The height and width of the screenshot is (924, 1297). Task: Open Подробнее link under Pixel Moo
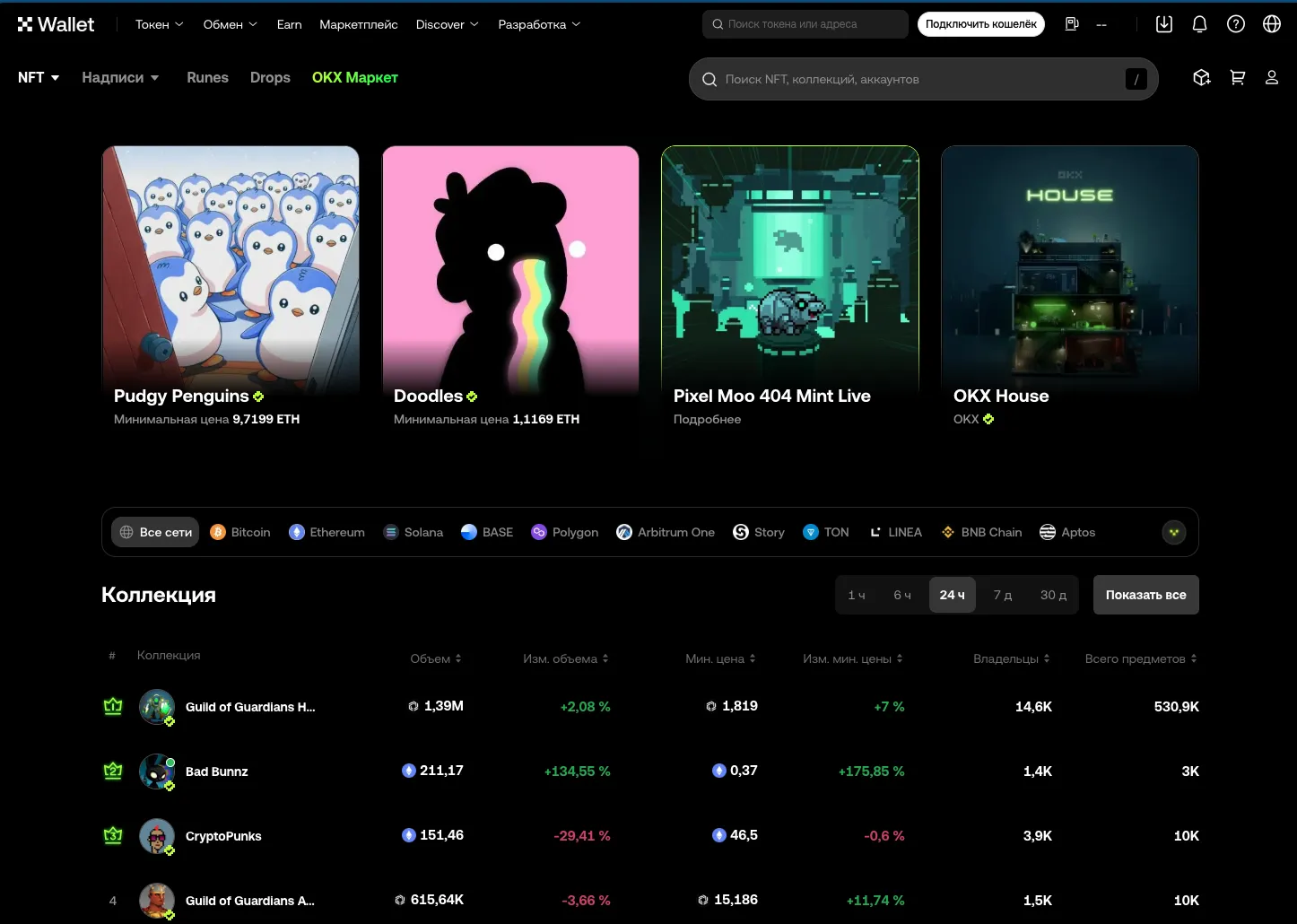click(x=708, y=419)
